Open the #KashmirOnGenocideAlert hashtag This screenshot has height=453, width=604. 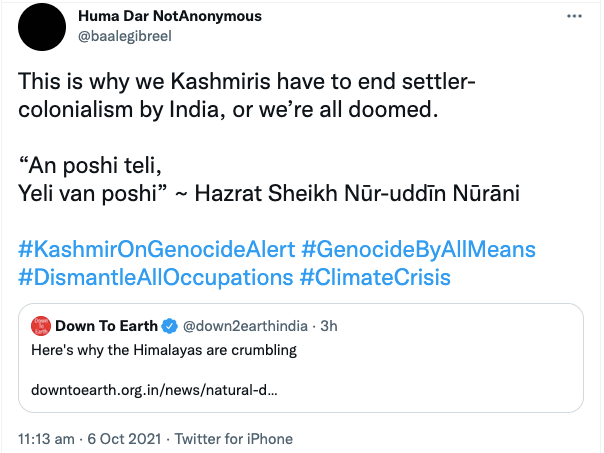[x=156, y=248]
